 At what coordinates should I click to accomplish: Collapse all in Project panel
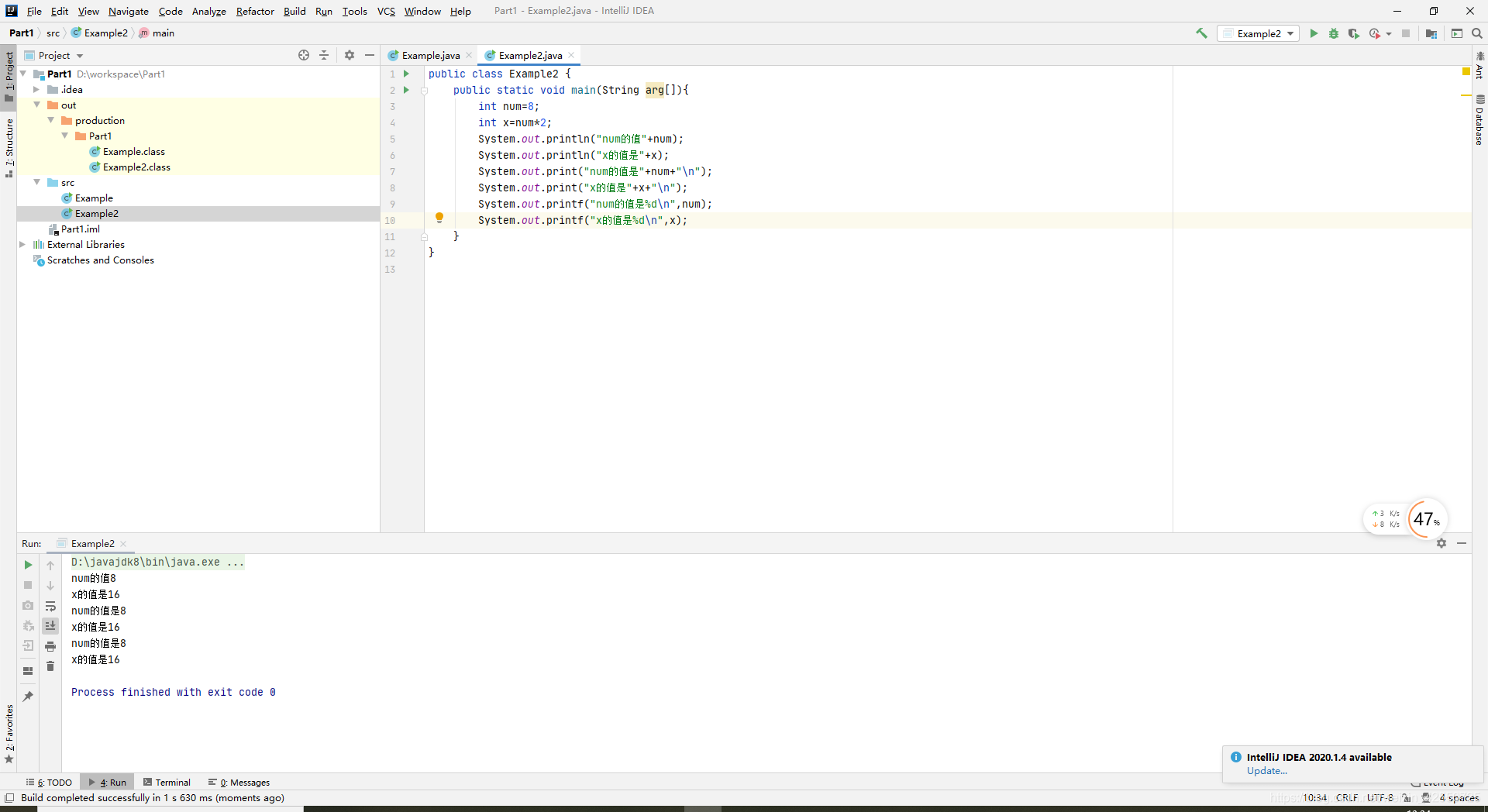coord(324,55)
